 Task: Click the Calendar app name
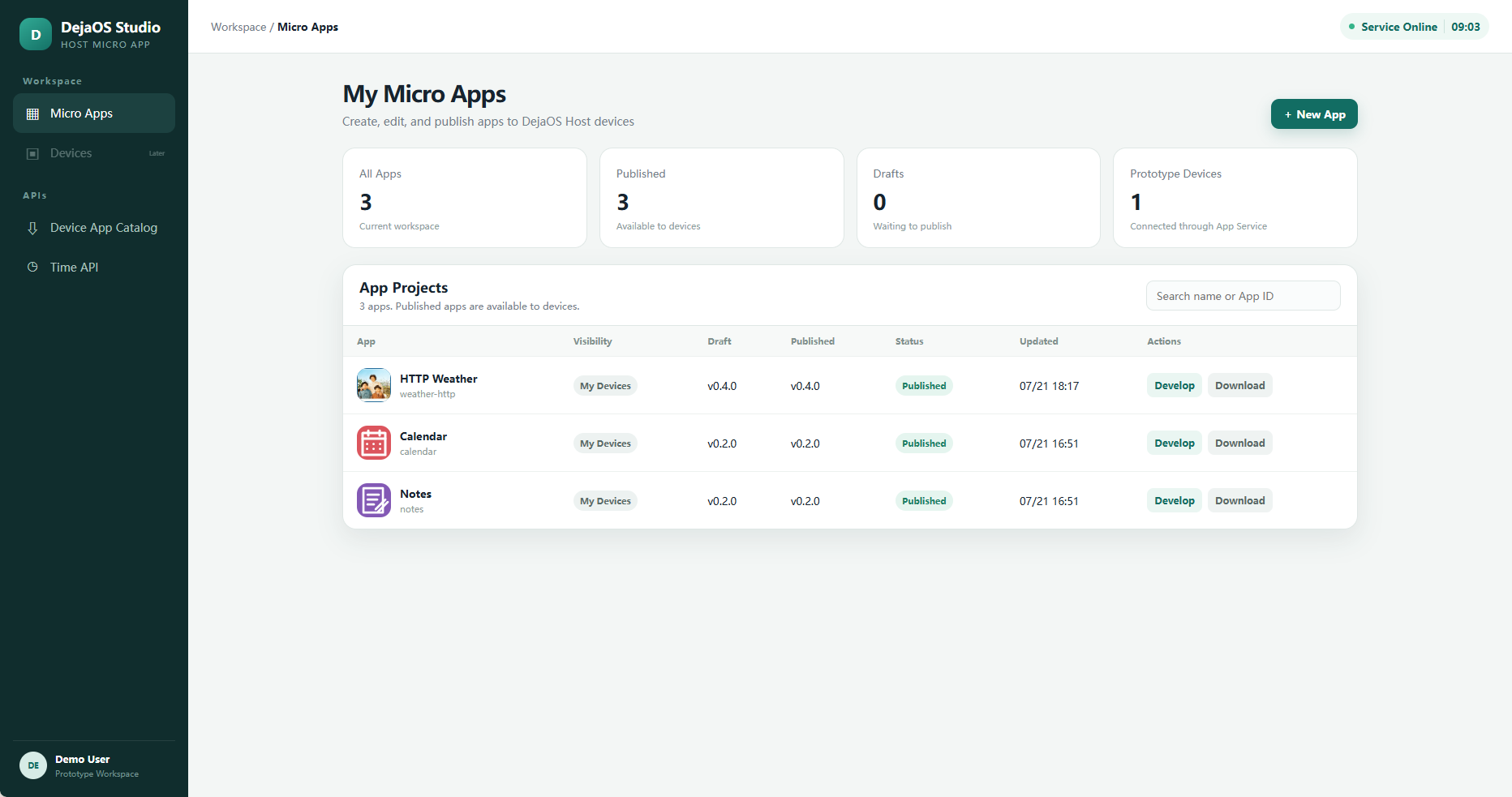423,436
